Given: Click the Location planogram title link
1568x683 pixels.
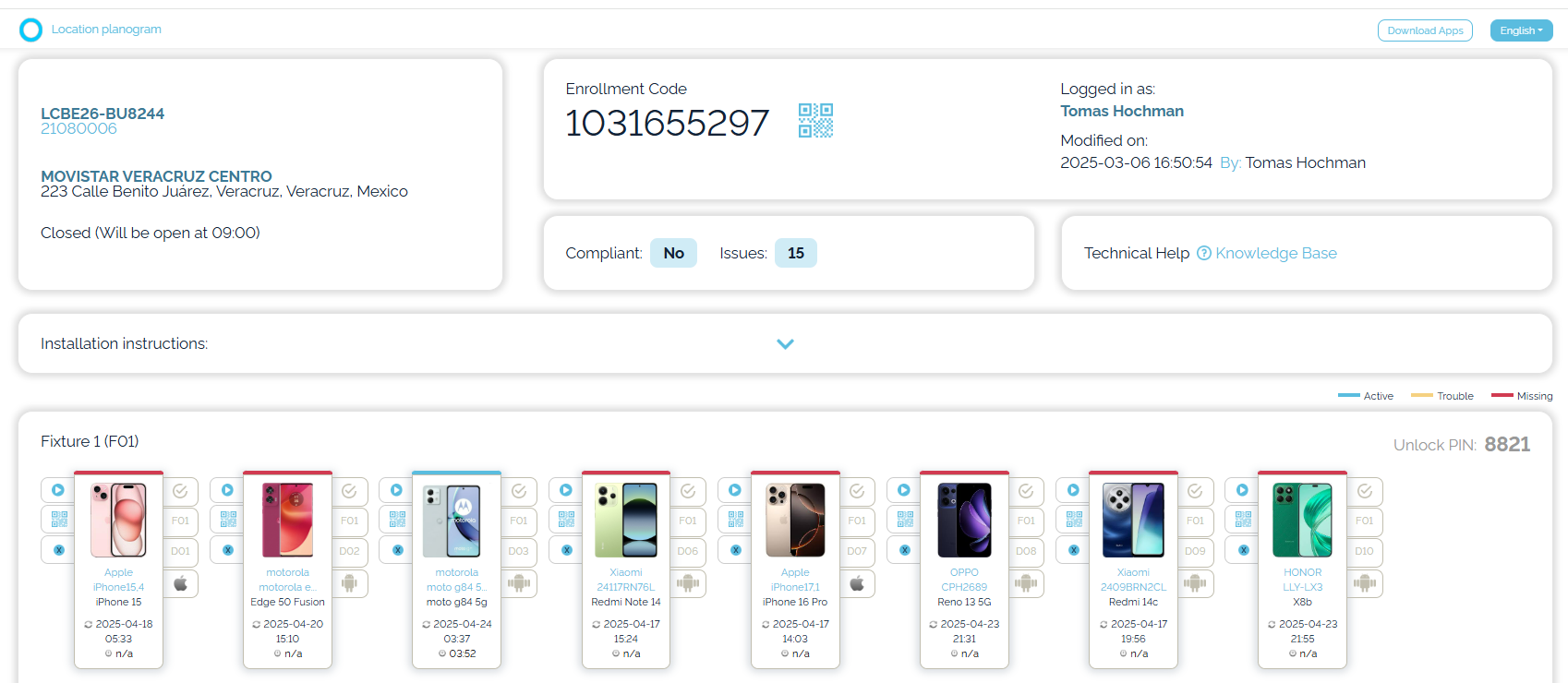Looking at the screenshot, I should (x=106, y=30).
